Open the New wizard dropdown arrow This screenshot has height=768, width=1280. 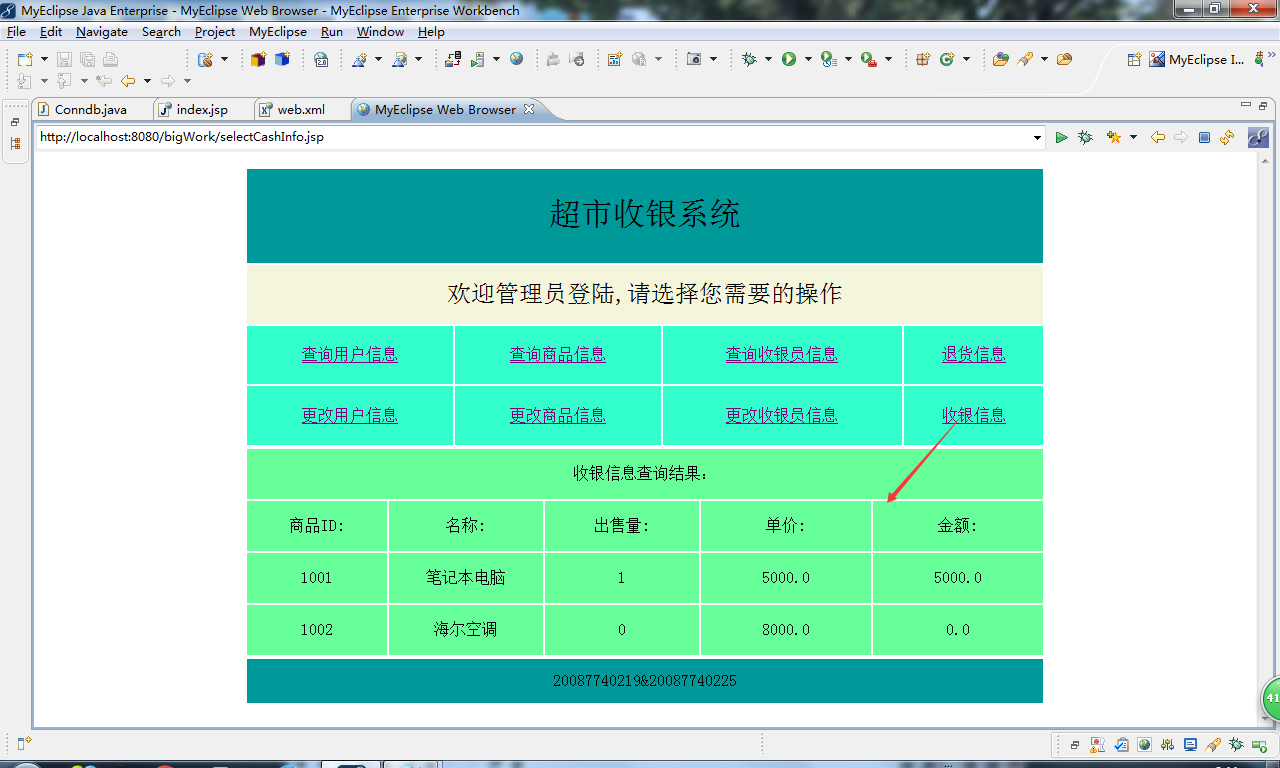(43, 60)
